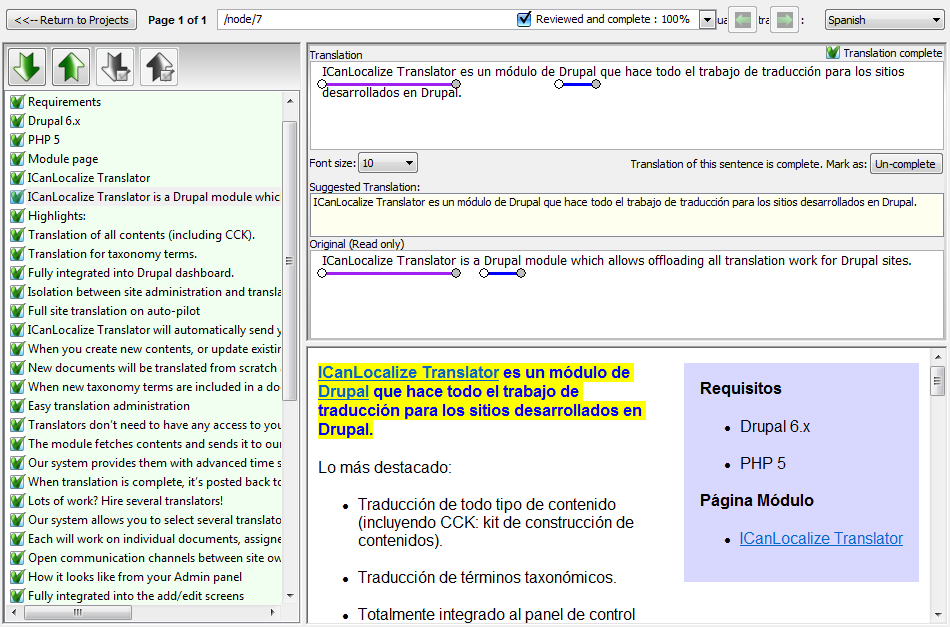Click the Translation complete check icon
Image resolution: width=950 pixels, height=627 pixels.
click(x=833, y=53)
